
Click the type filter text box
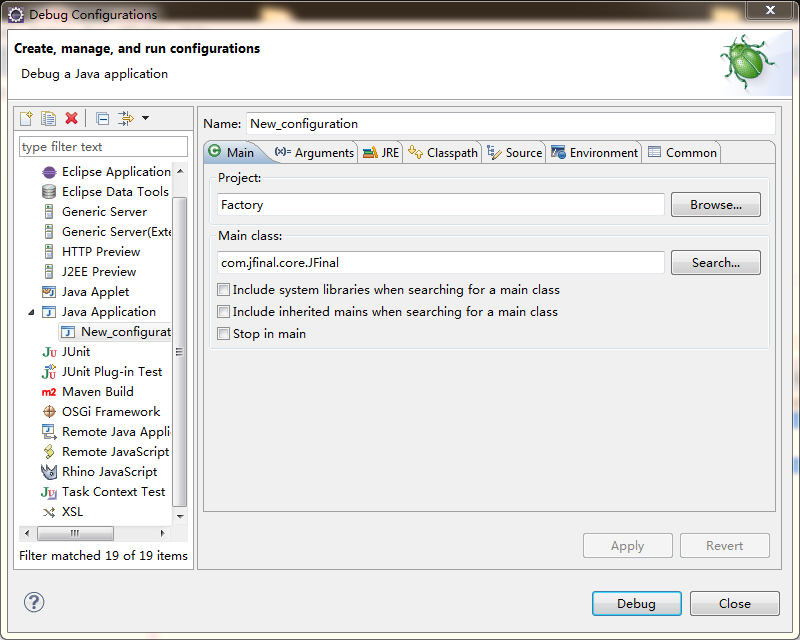tap(103, 147)
